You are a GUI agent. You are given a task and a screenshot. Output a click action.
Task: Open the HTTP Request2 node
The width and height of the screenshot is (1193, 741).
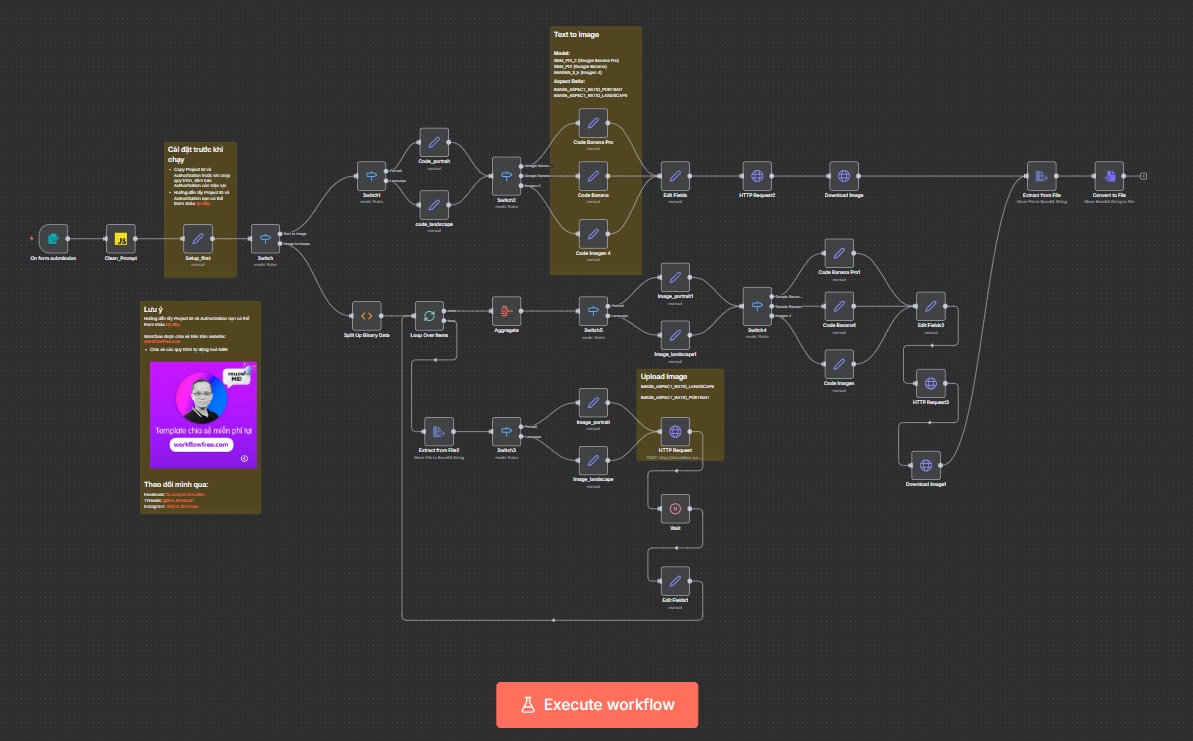[x=757, y=175]
